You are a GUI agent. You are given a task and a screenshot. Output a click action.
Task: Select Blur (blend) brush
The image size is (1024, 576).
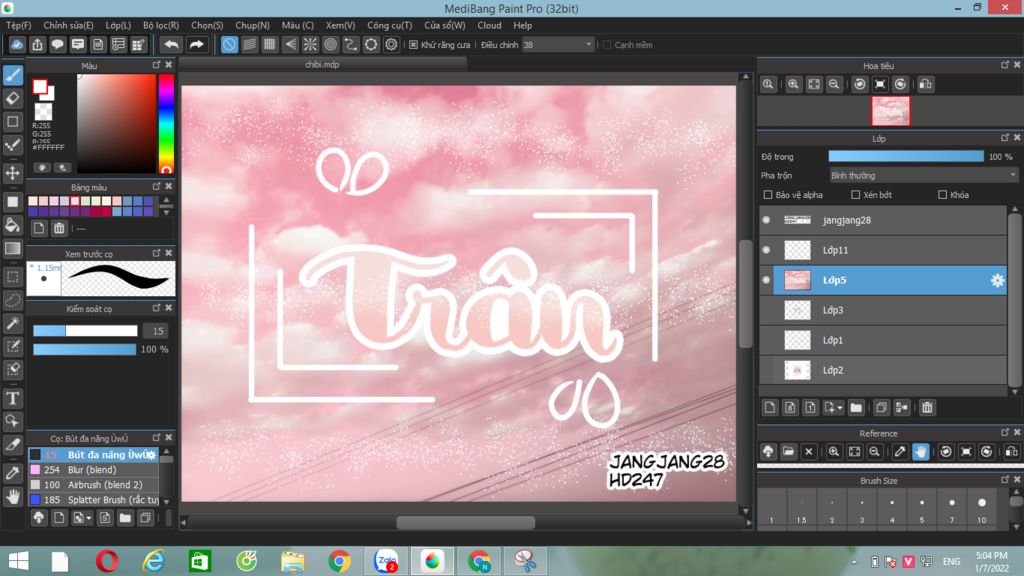pyautogui.click(x=93, y=470)
